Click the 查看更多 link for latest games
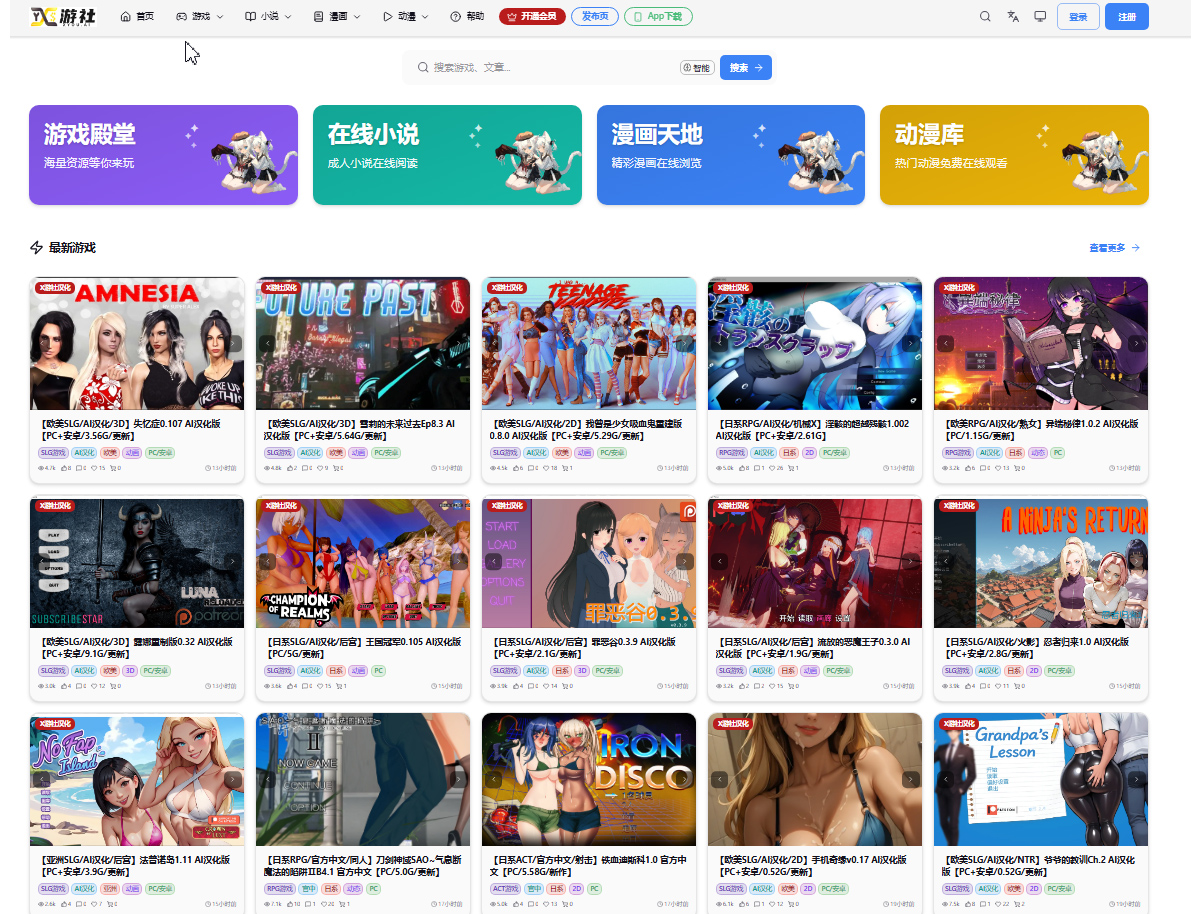This screenshot has height=914, width=1200. click(1108, 247)
